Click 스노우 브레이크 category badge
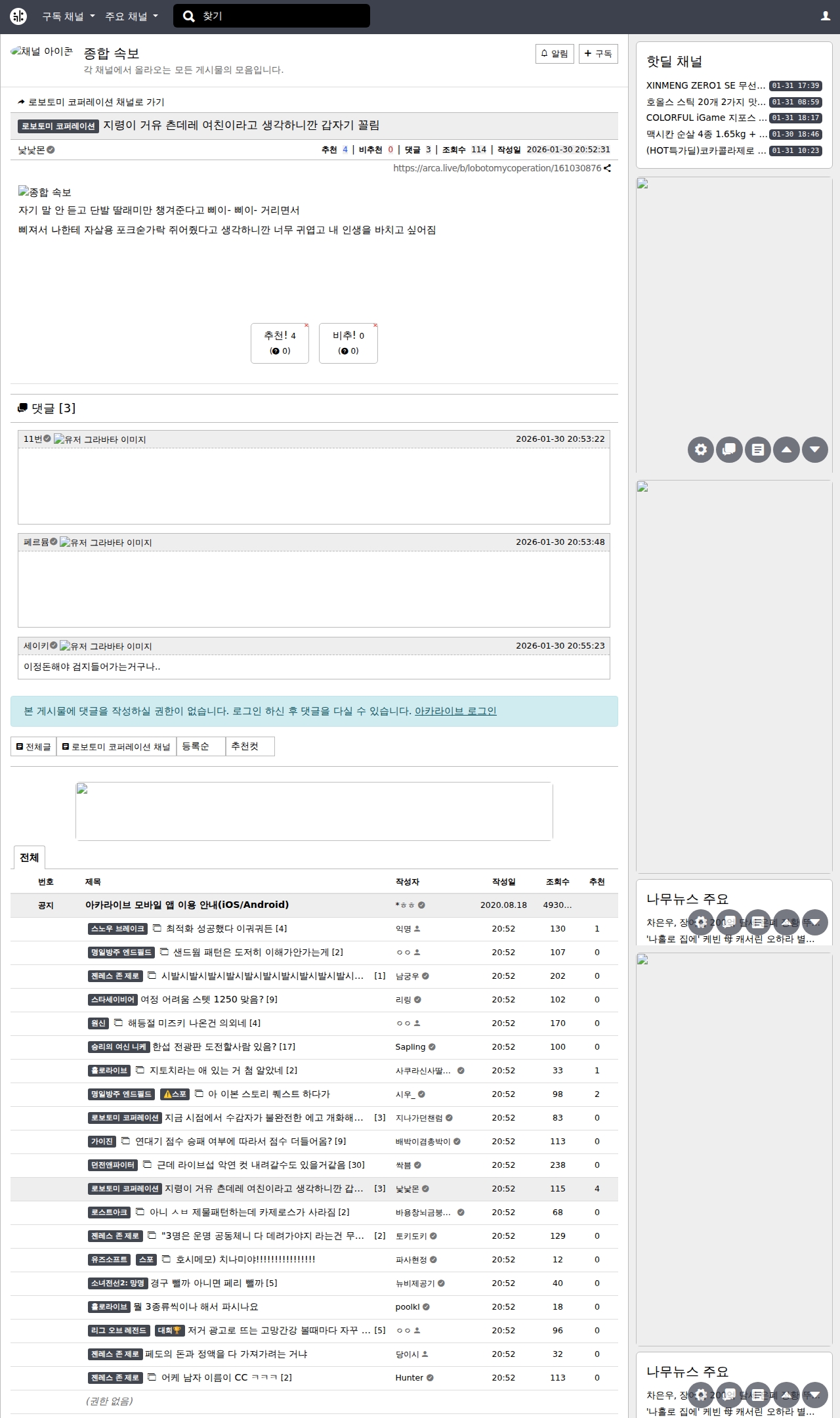 (x=117, y=928)
